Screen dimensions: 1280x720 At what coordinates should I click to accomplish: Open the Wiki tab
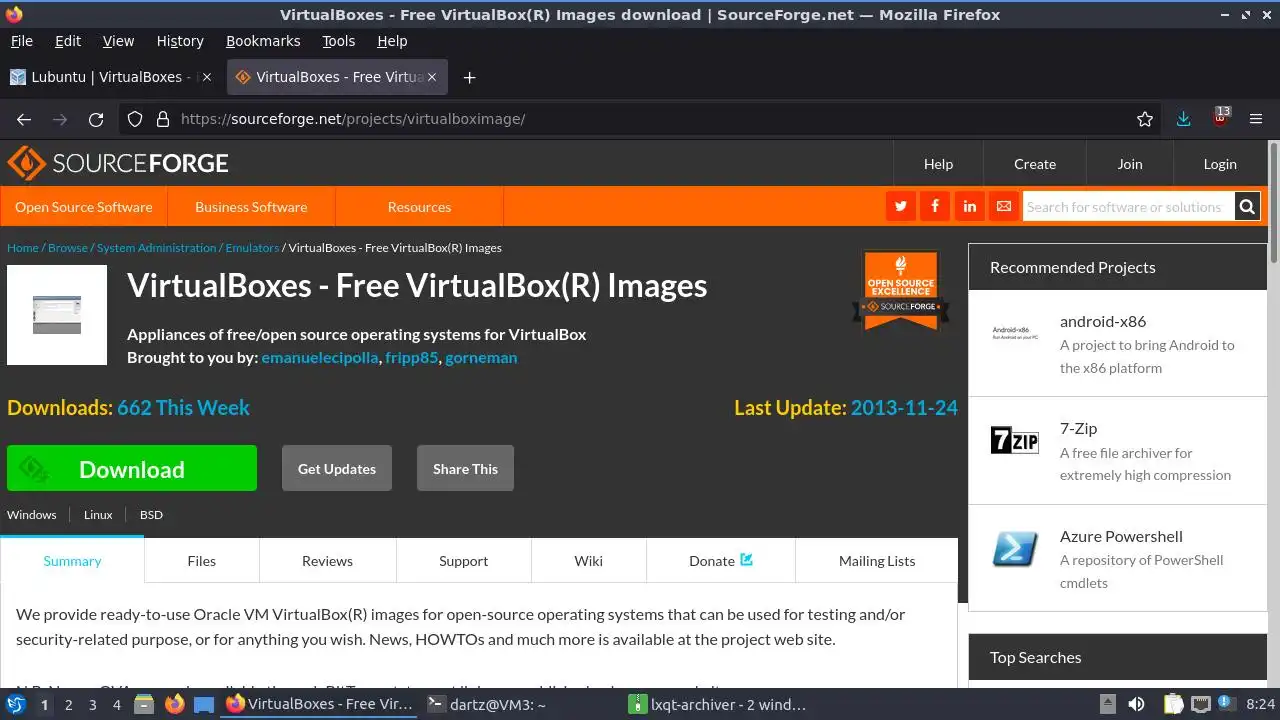click(589, 561)
